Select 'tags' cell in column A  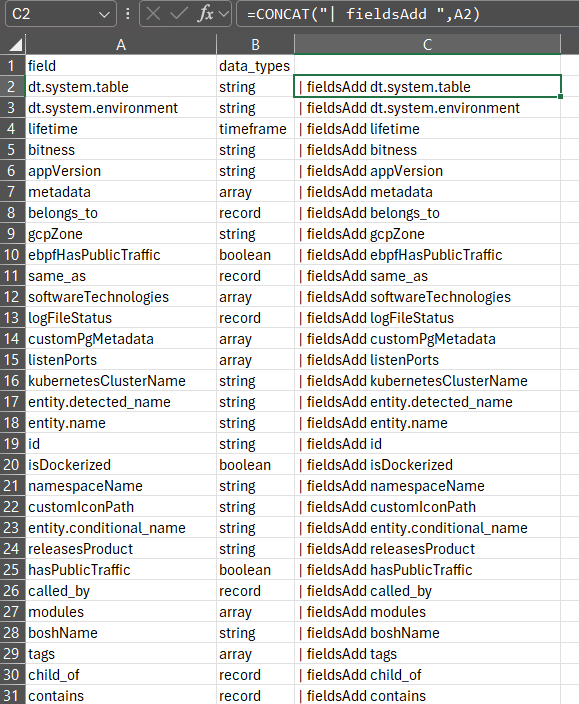coord(121,654)
